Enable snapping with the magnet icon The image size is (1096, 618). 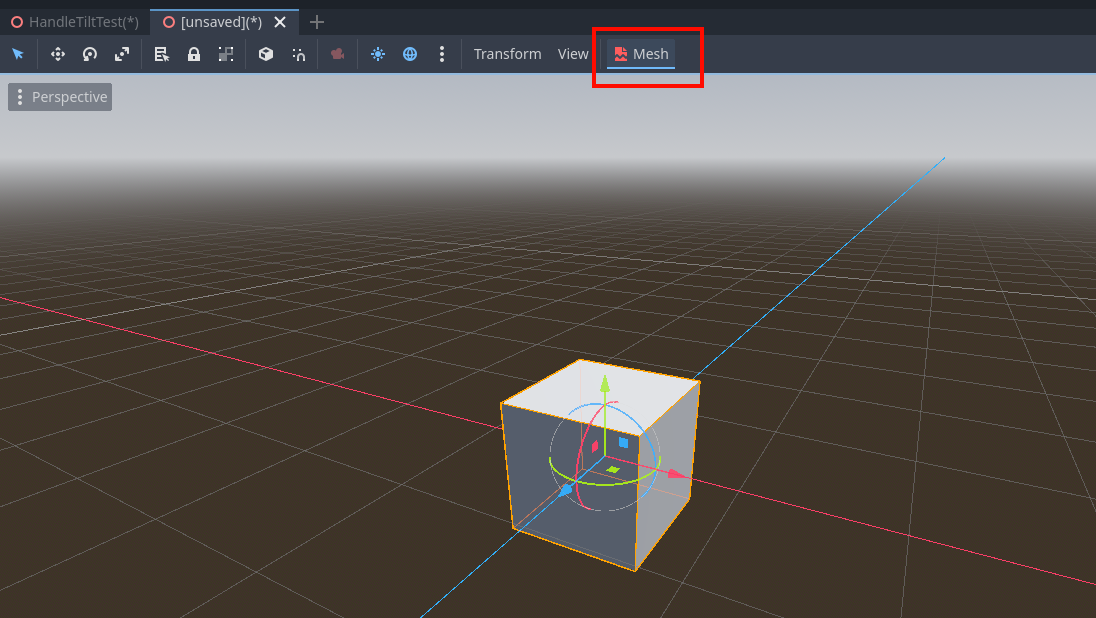click(298, 54)
